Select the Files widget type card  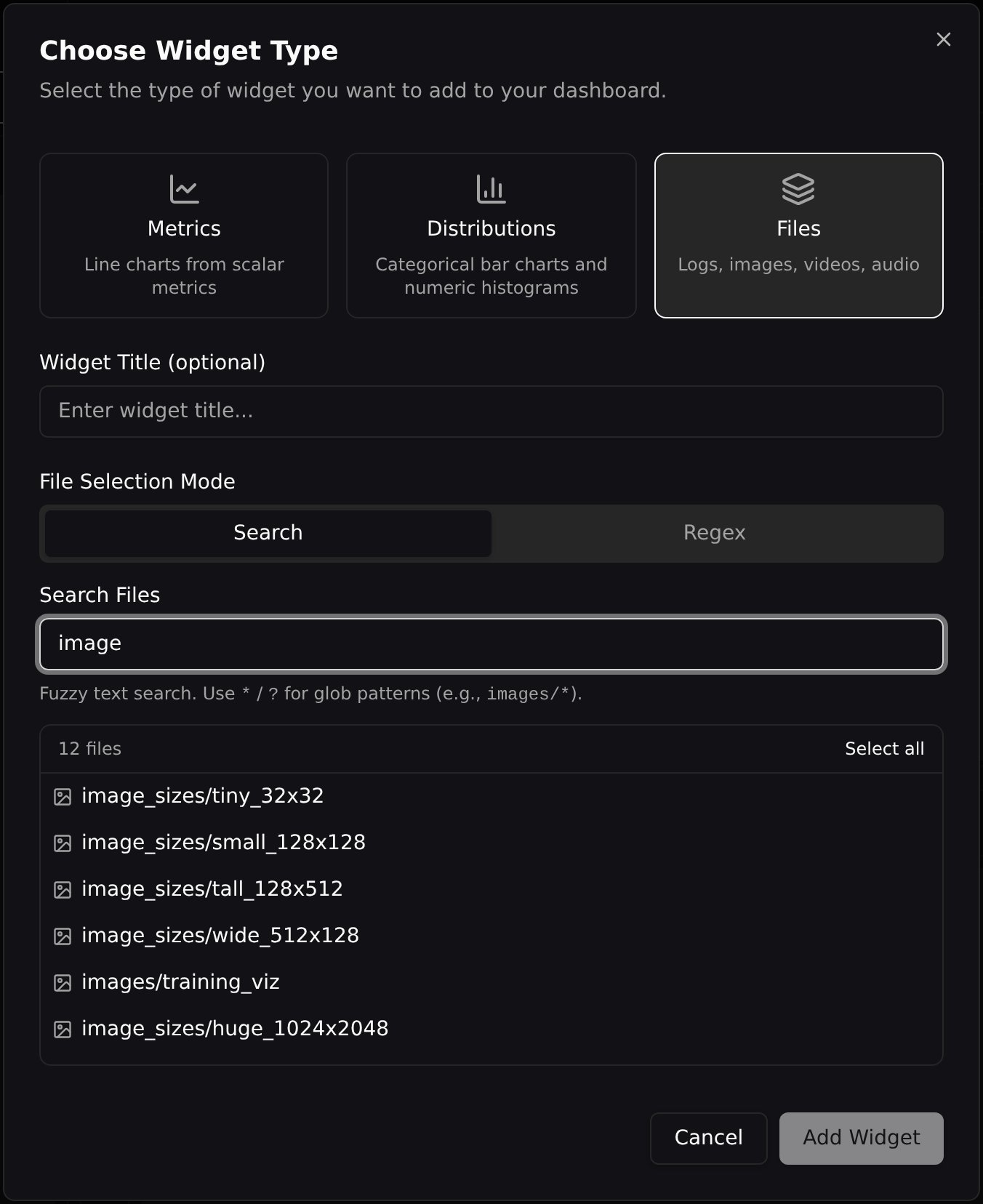[x=799, y=236]
